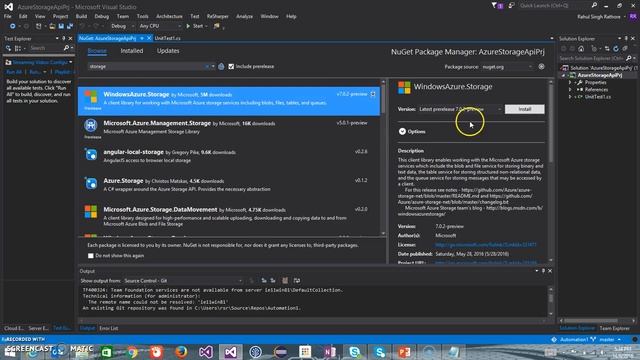
Task: Click the master branch in the status bar
Action: pos(607,340)
